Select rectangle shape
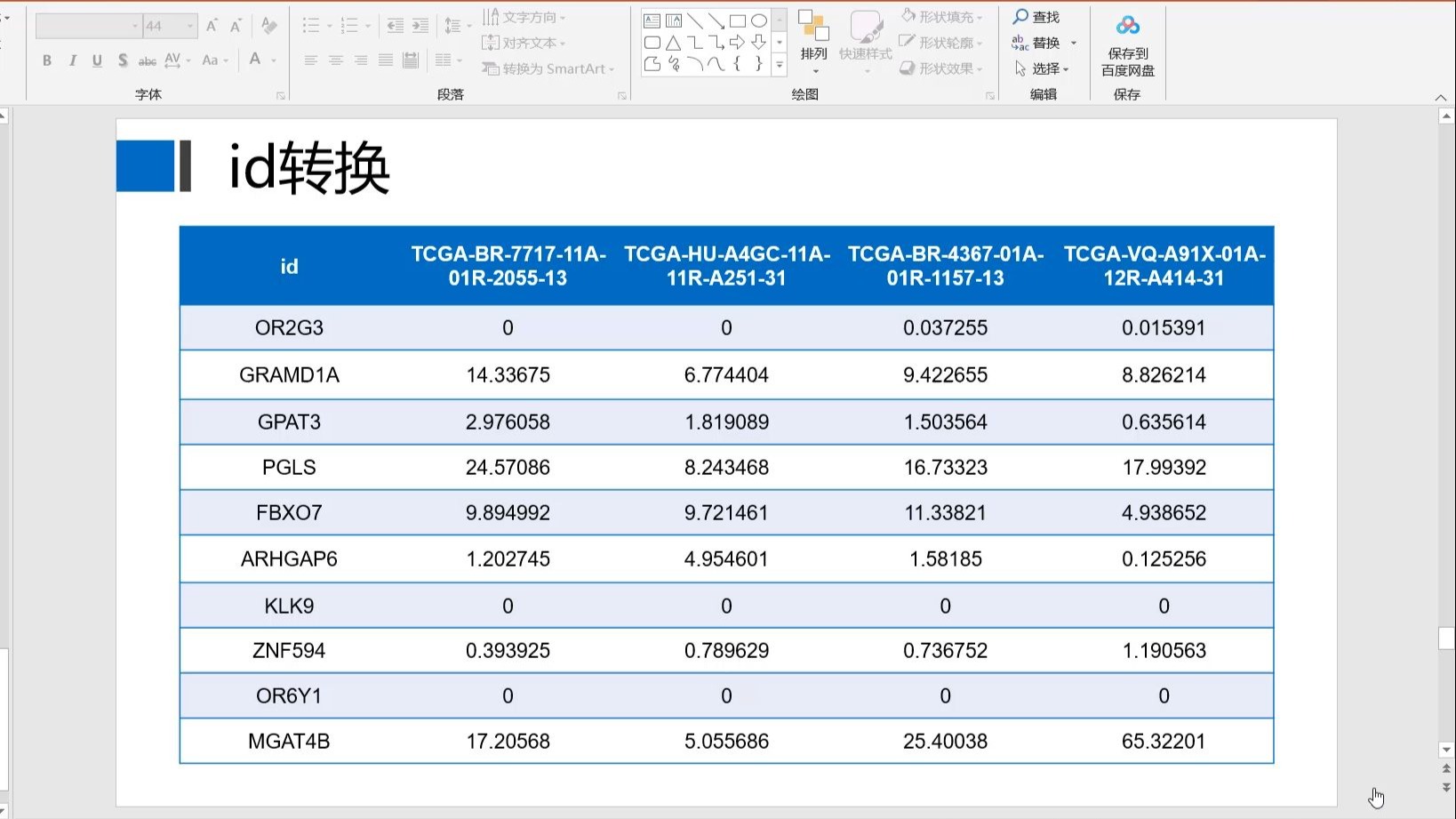This screenshot has width=1456, height=819. (x=737, y=20)
